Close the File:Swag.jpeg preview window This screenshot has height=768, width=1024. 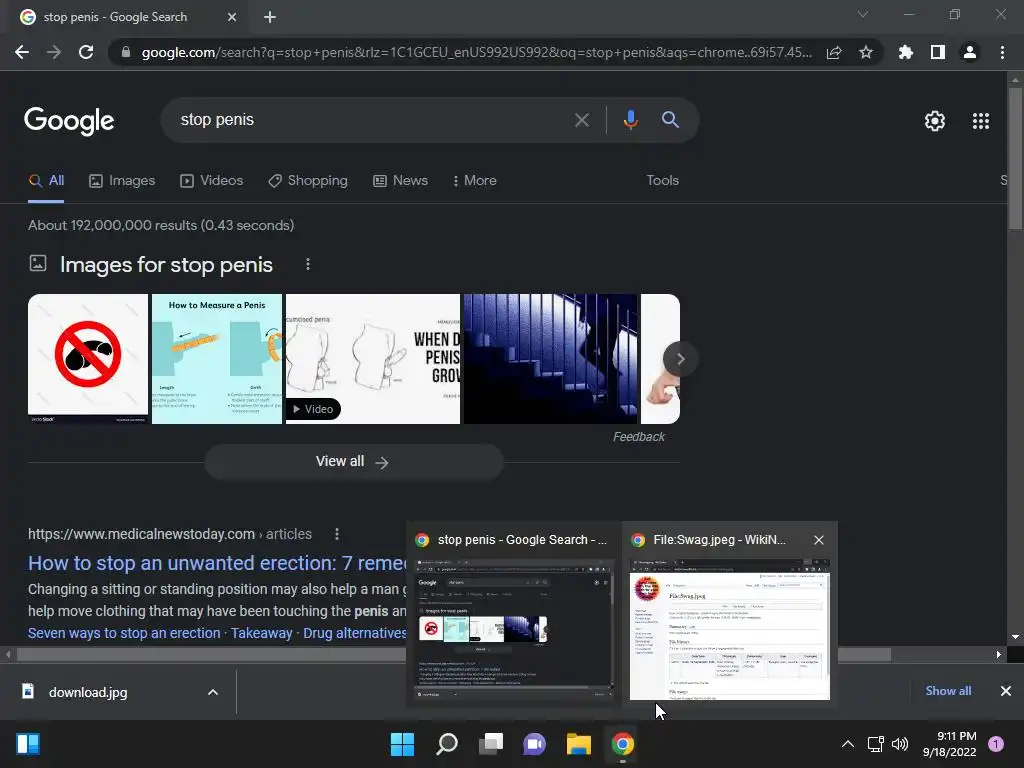(x=819, y=540)
